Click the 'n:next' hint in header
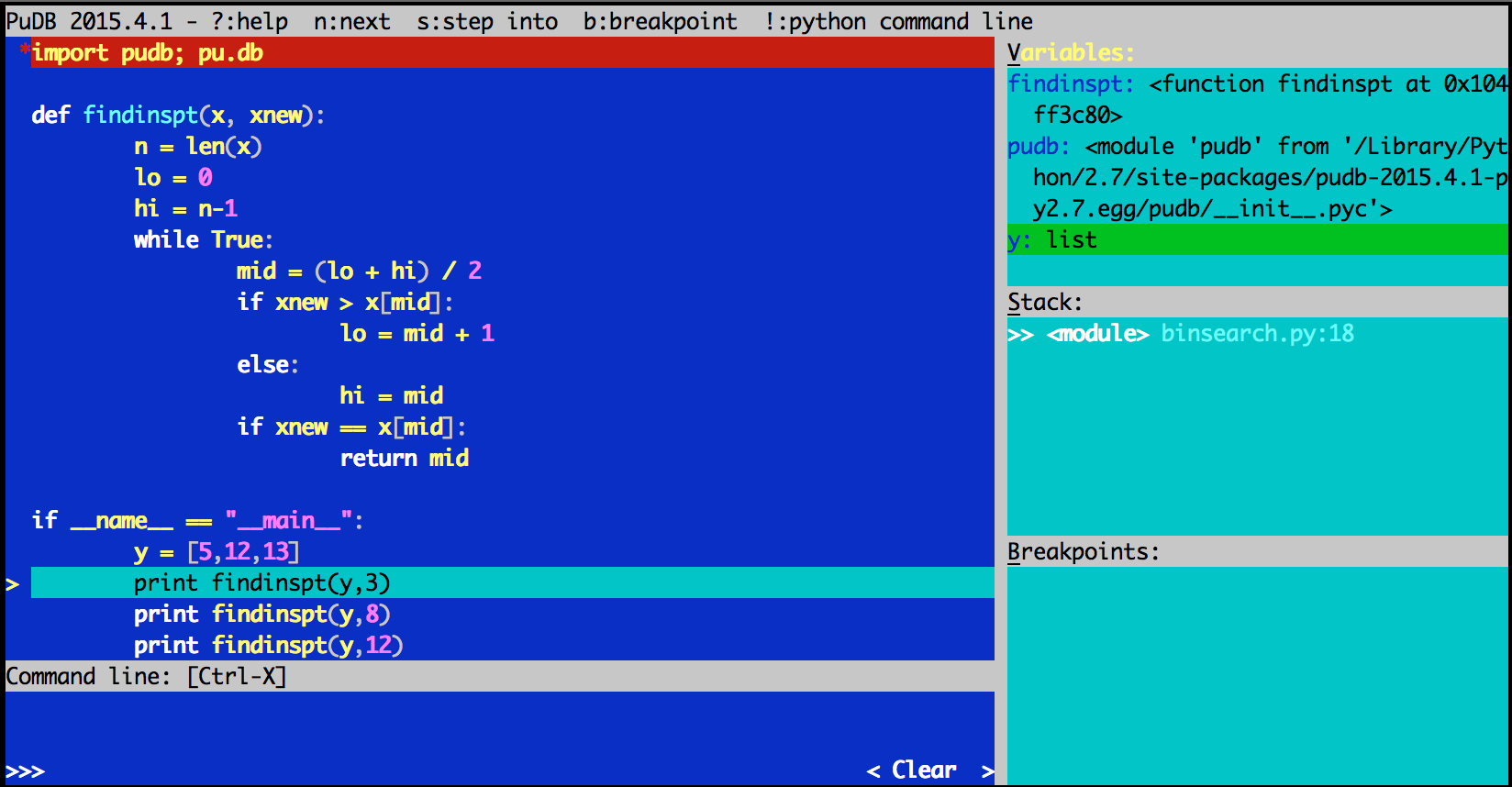The image size is (1512, 787). pos(352,21)
